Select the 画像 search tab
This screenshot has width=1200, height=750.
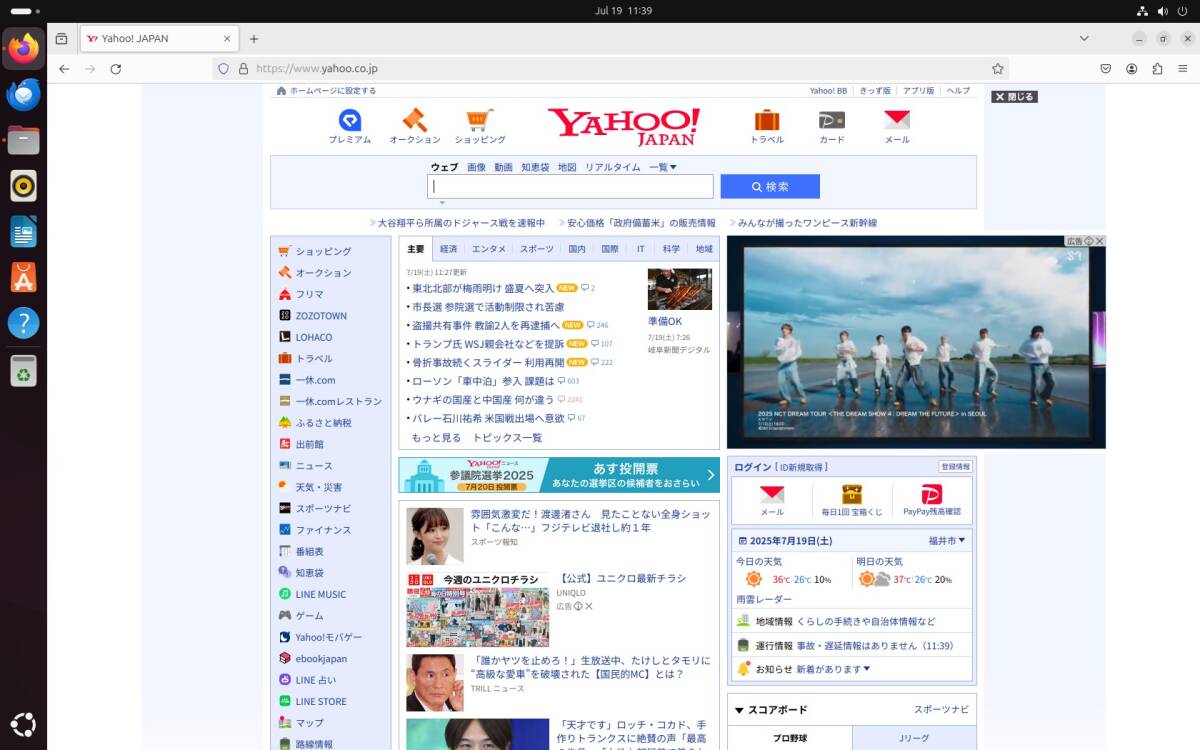476,167
